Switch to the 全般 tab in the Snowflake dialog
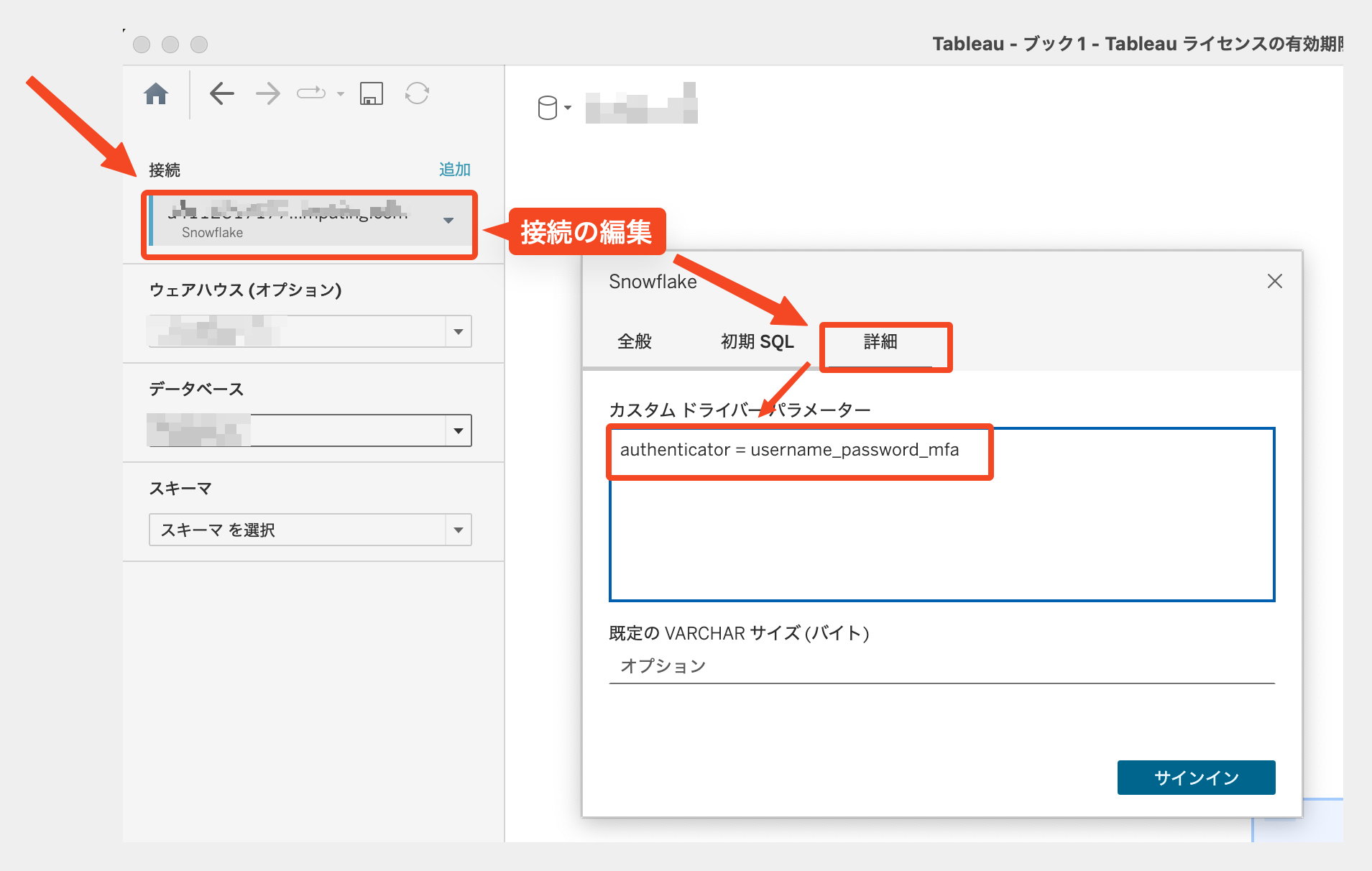 (634, 342)
